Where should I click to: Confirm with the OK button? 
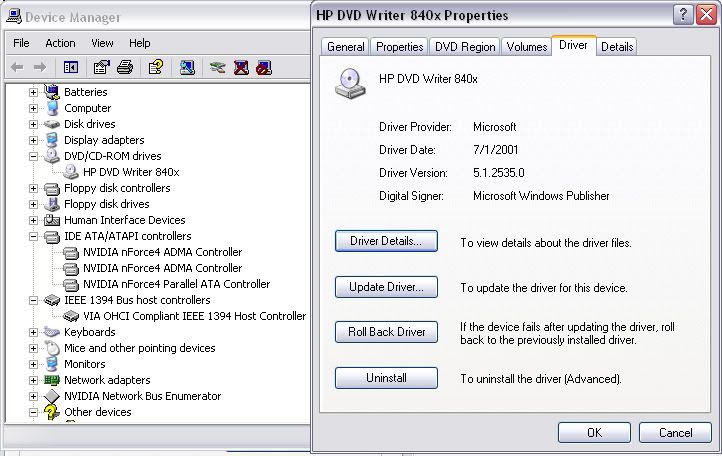pos(594,433)
